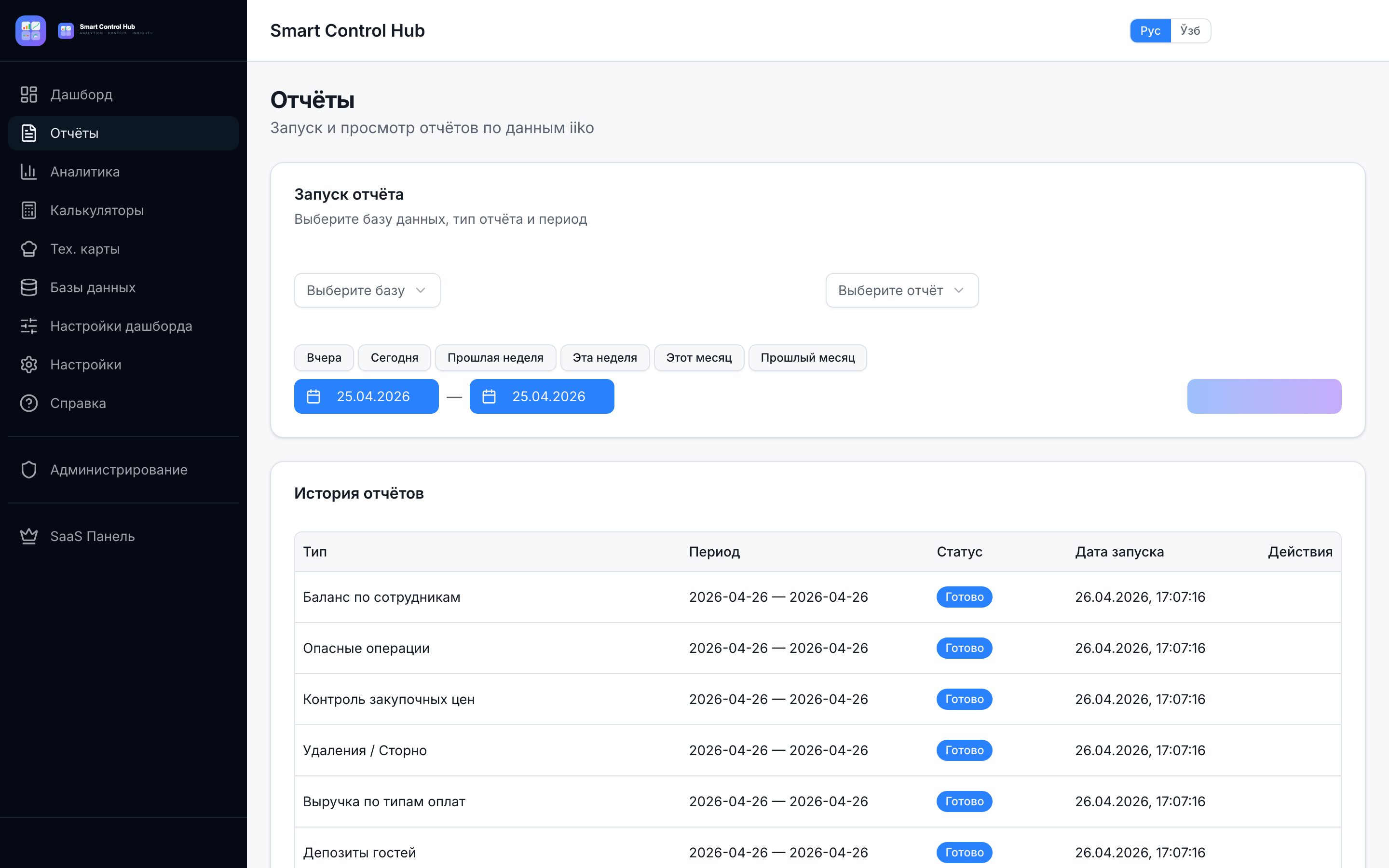Click the Настройки gear icon

click(x=29, y=365)
